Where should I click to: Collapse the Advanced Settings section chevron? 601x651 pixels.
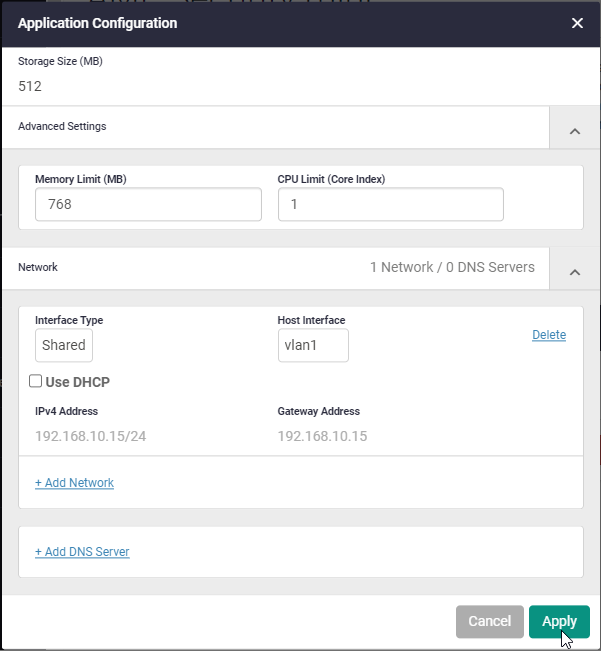coord(575,129)
